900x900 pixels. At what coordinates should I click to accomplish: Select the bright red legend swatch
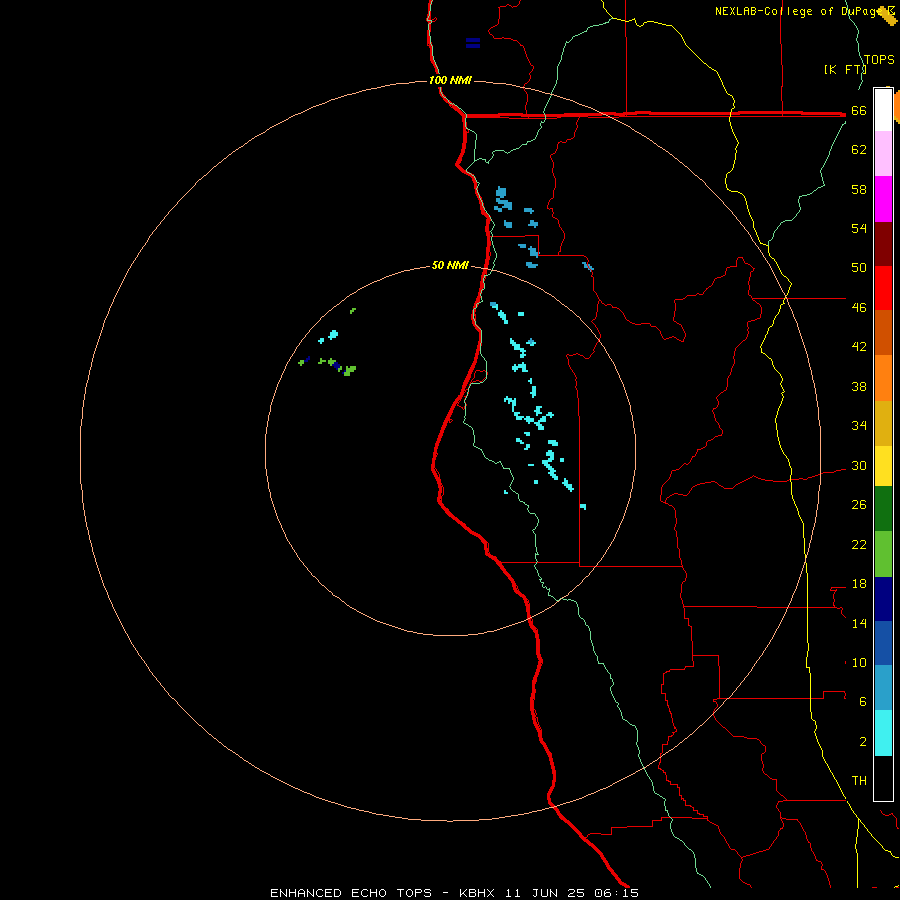coord(883,288)
